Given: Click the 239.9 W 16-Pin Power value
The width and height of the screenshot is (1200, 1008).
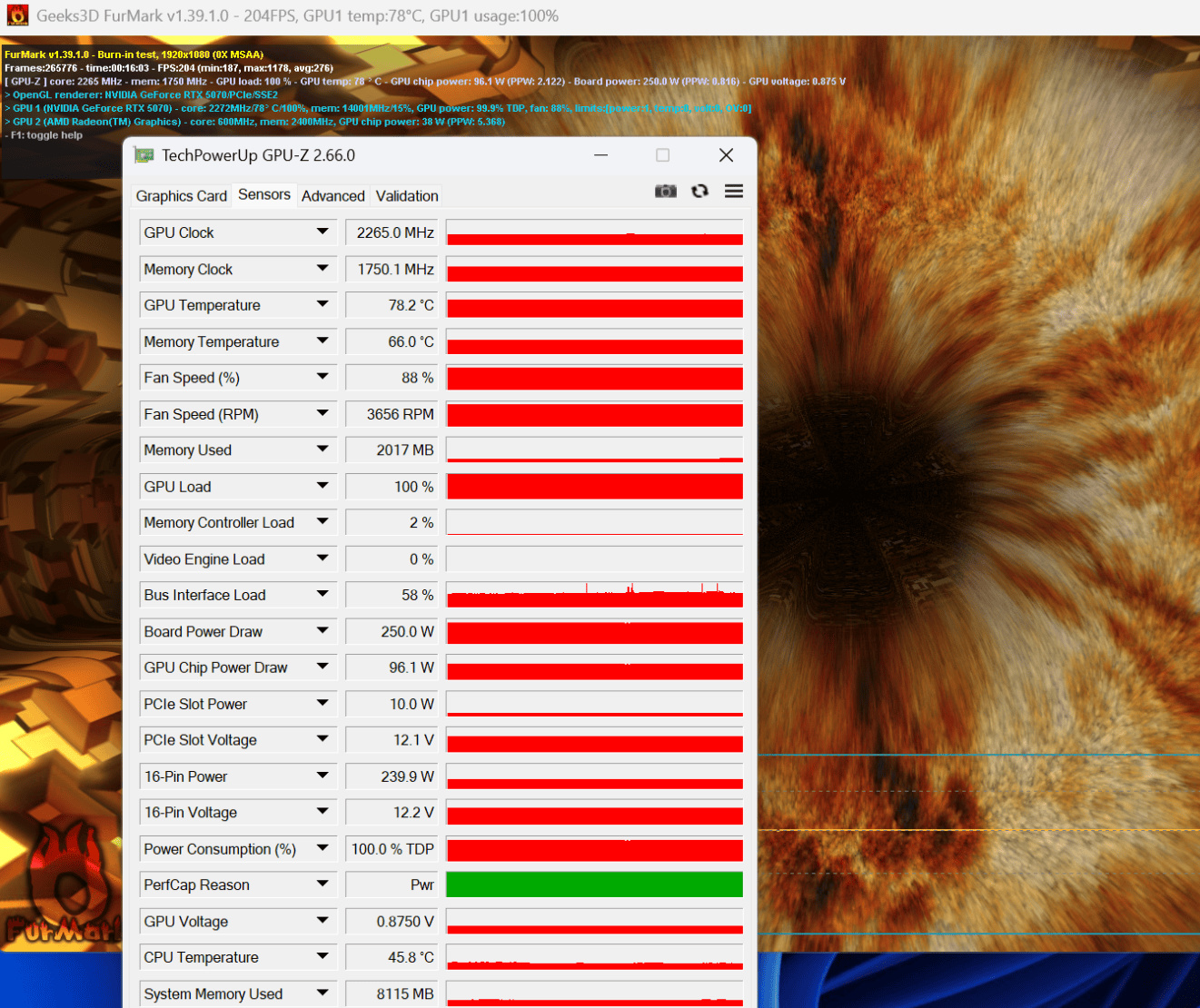Looking at the screenshot, I should [x=392, y=776].
